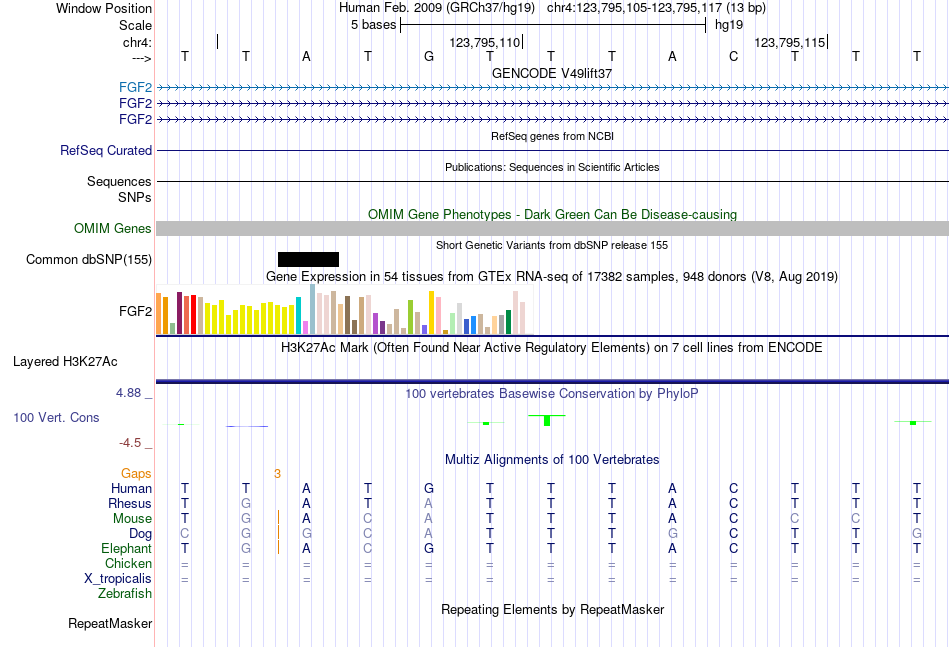Click the GTEx FGF2 expression label
This screenshot has width=950, height=647.
pos(135,311)
